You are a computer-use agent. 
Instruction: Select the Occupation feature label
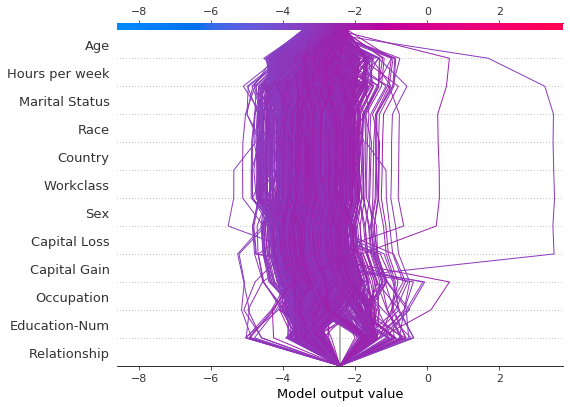point(72,298)
